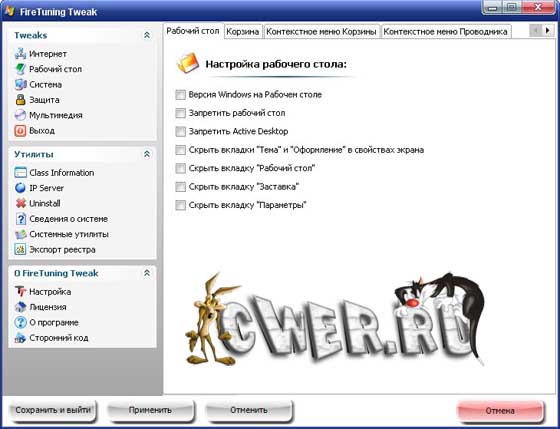The width and height of the screenshot is (560, 429).
Task: Click the Защита padlock icon
Action: 20,100
